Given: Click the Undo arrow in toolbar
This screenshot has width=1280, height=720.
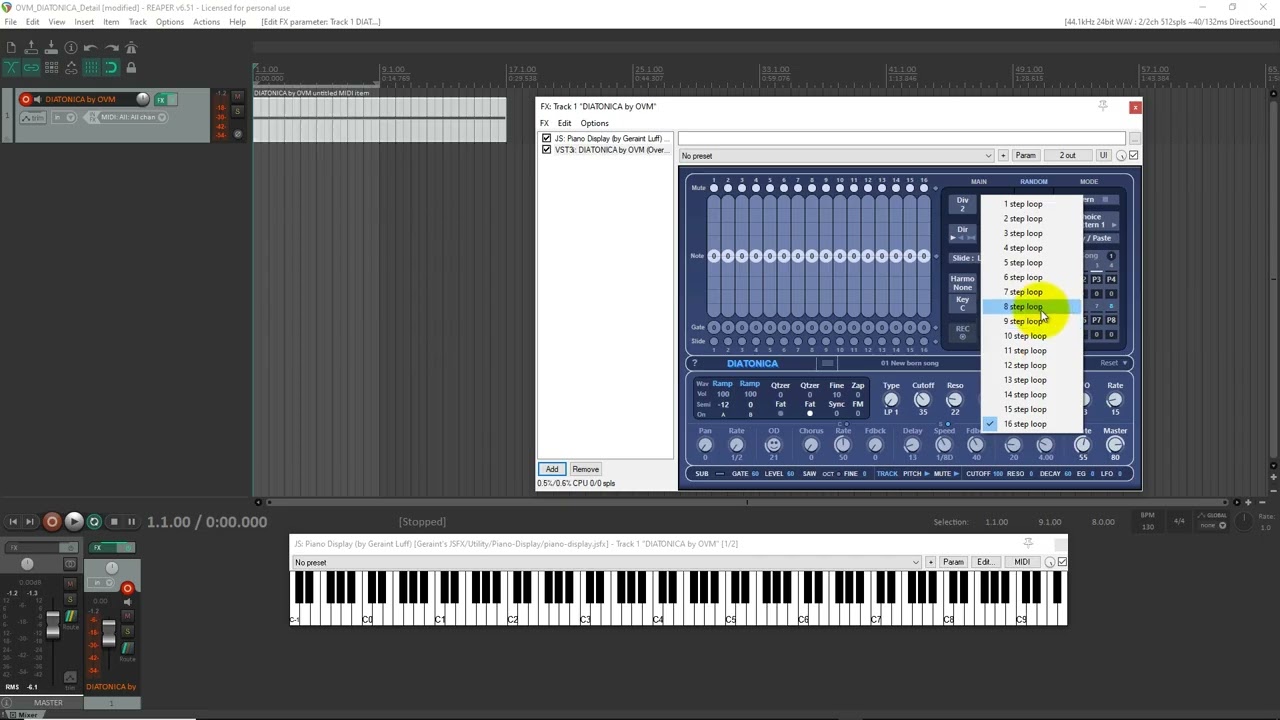Looking at the screenshot, I should coord(90,47).
